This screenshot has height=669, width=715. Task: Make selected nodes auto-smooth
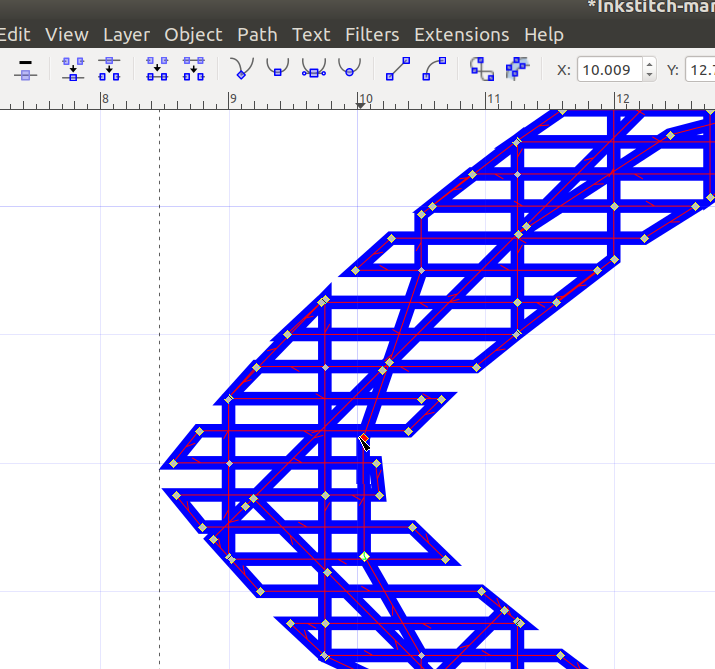(349, 68)
